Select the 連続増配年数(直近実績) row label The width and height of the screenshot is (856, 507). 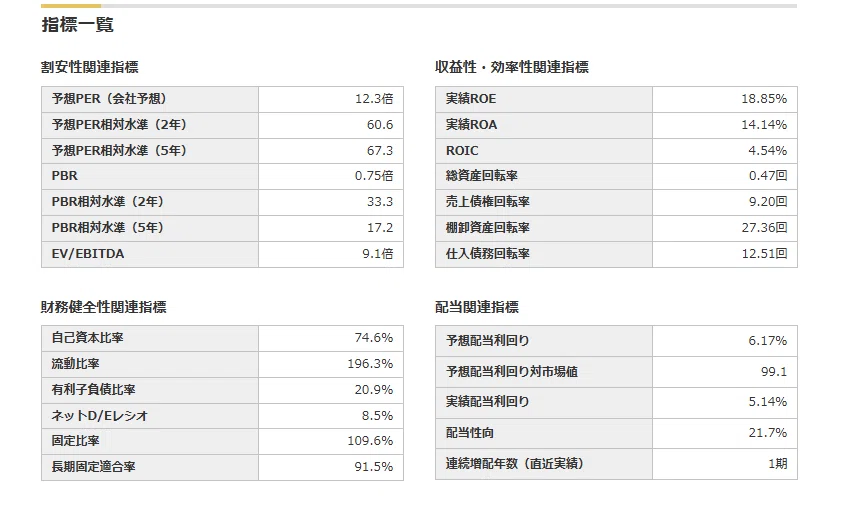click(x=514, y=463)
